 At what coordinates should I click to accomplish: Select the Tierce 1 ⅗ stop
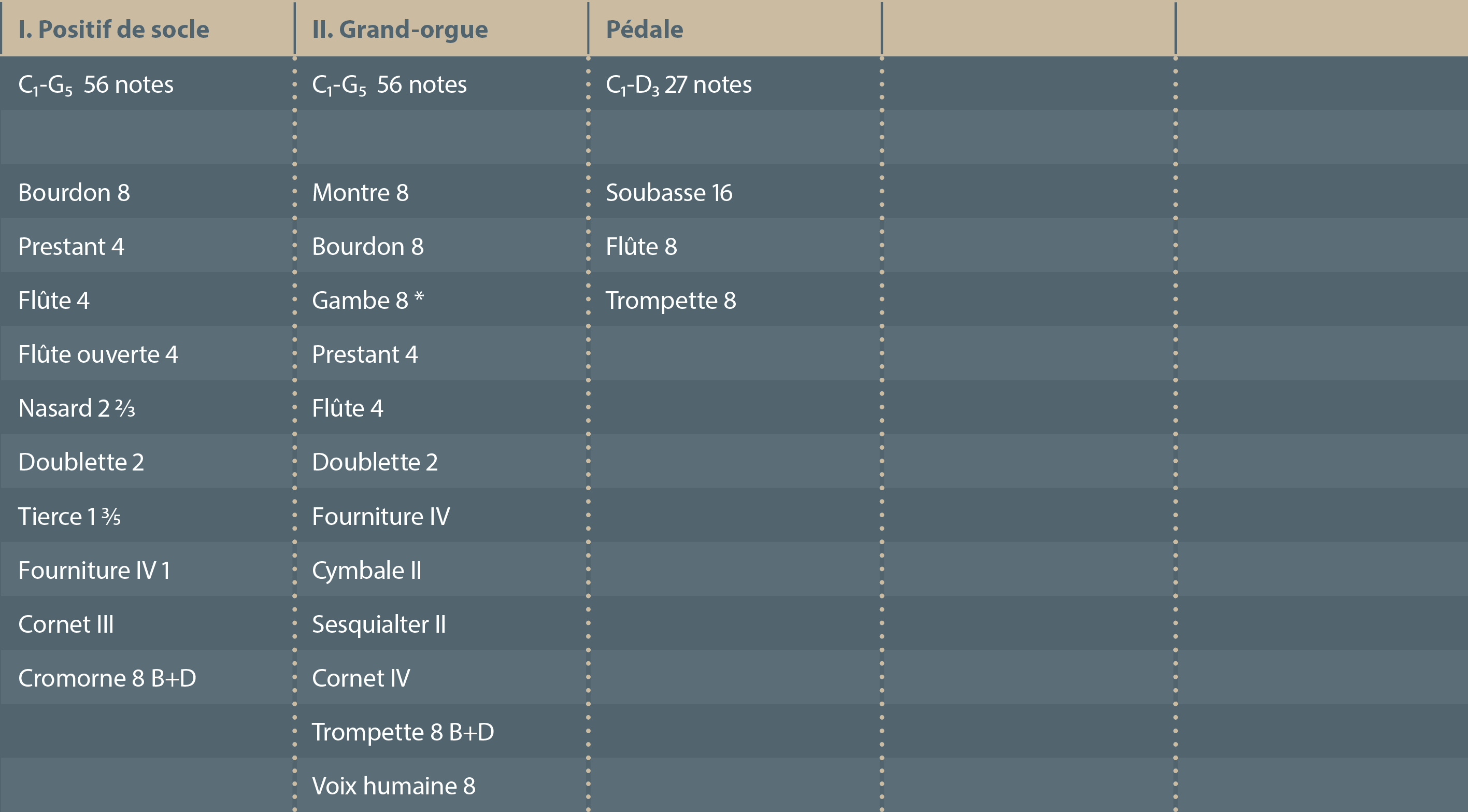(69, 516)
